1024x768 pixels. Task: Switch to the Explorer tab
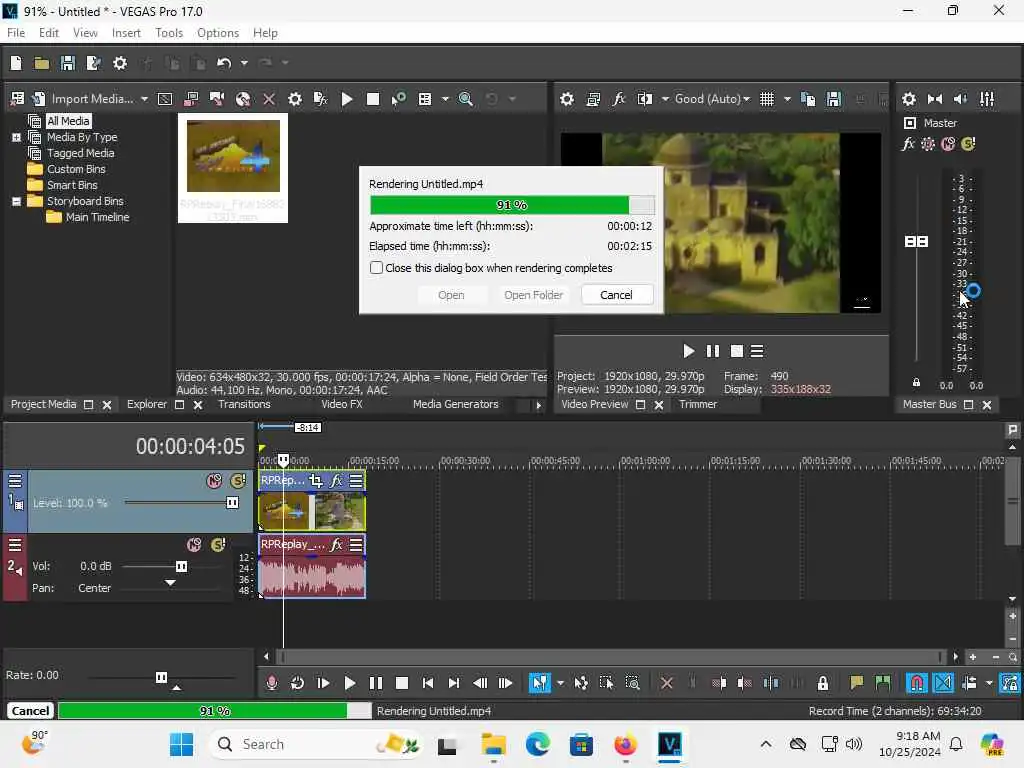click(x=146, y=404)
